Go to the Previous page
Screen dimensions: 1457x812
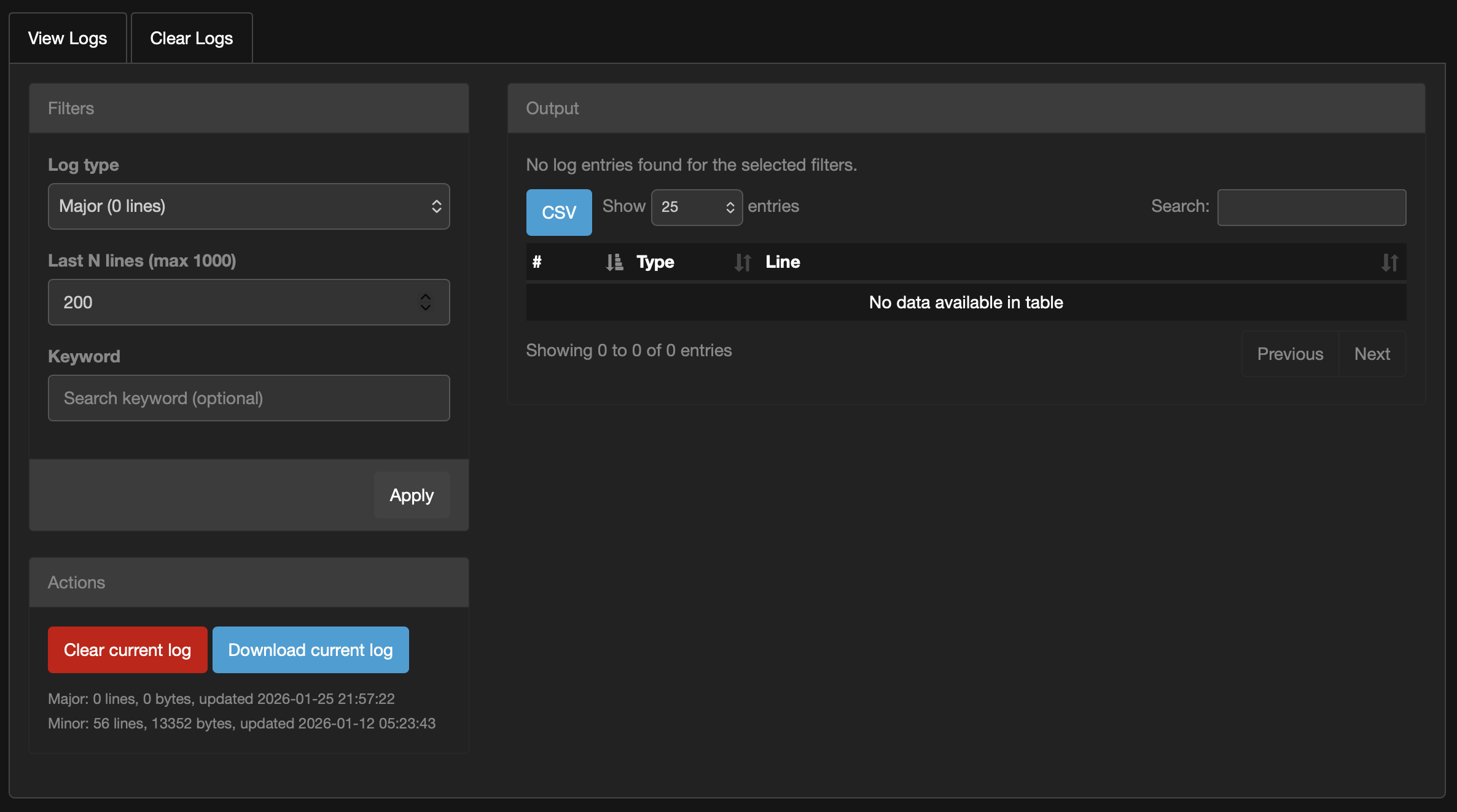(1290, 354)
